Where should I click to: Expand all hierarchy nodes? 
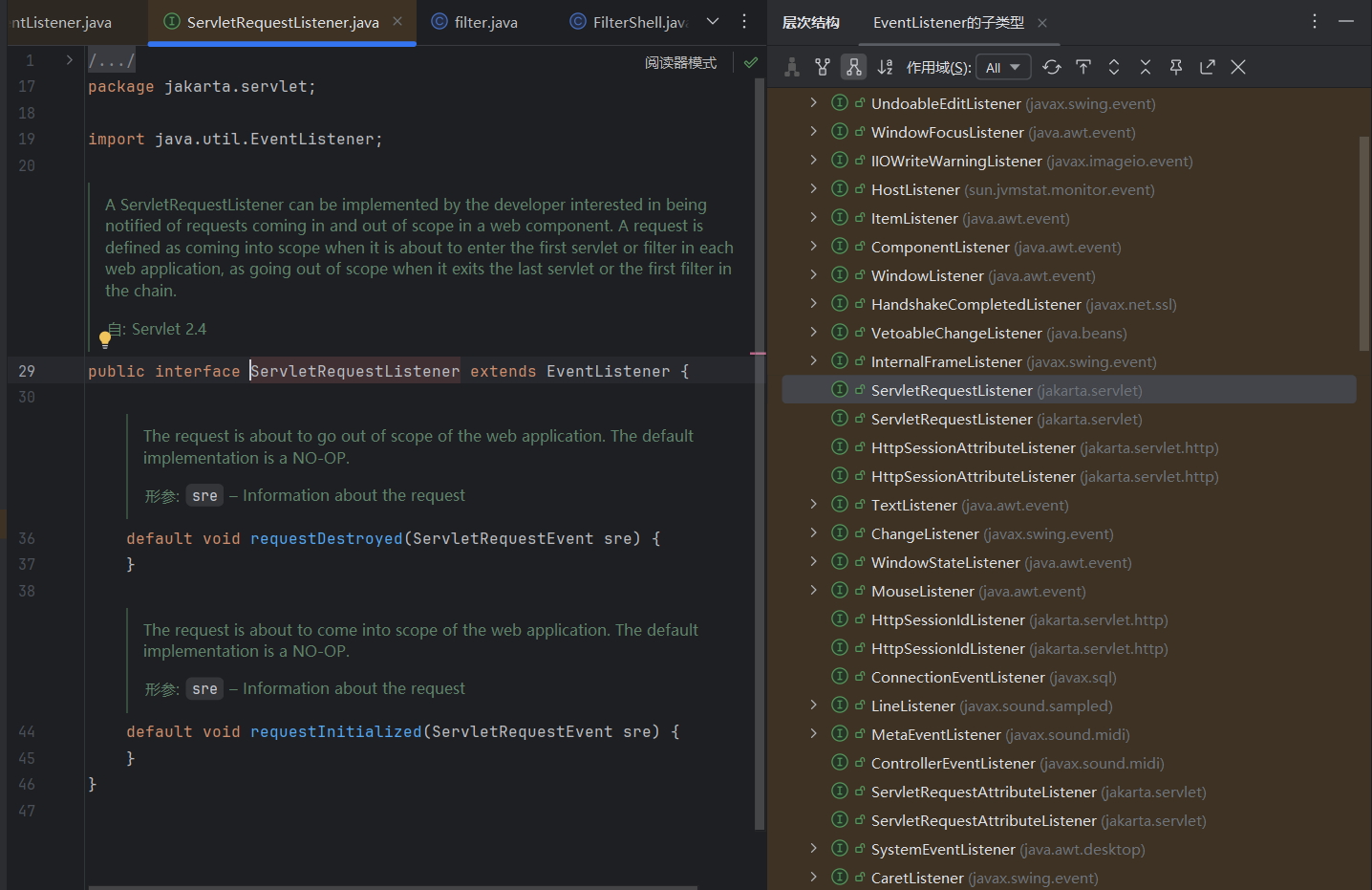(x=1114, y=67)
